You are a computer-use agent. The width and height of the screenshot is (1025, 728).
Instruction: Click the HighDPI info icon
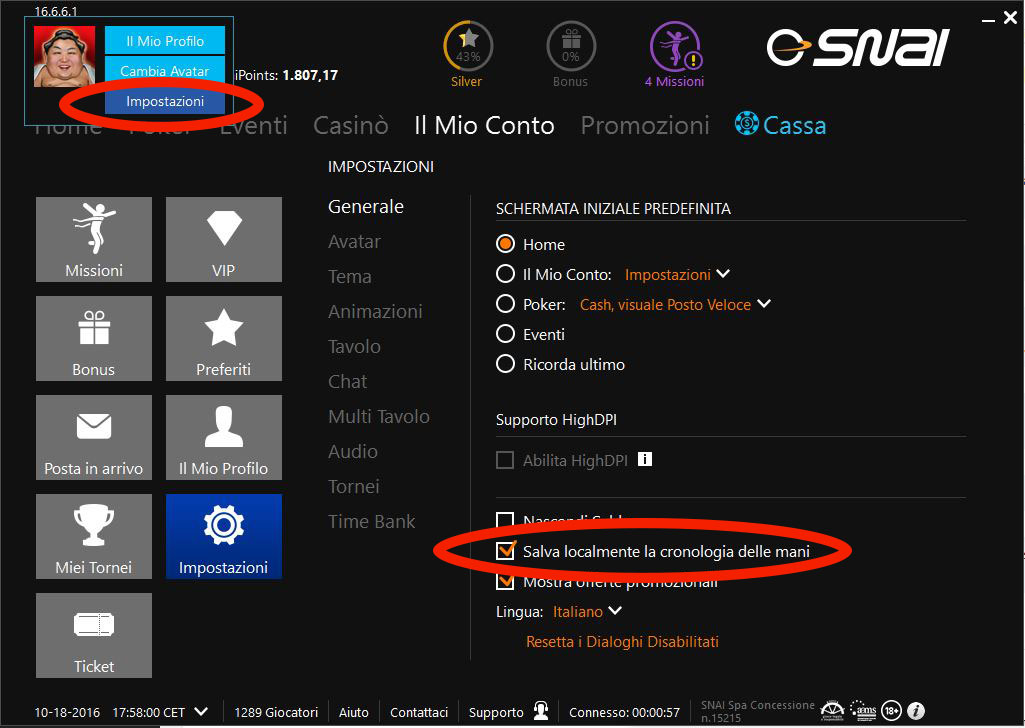point(645,459)
